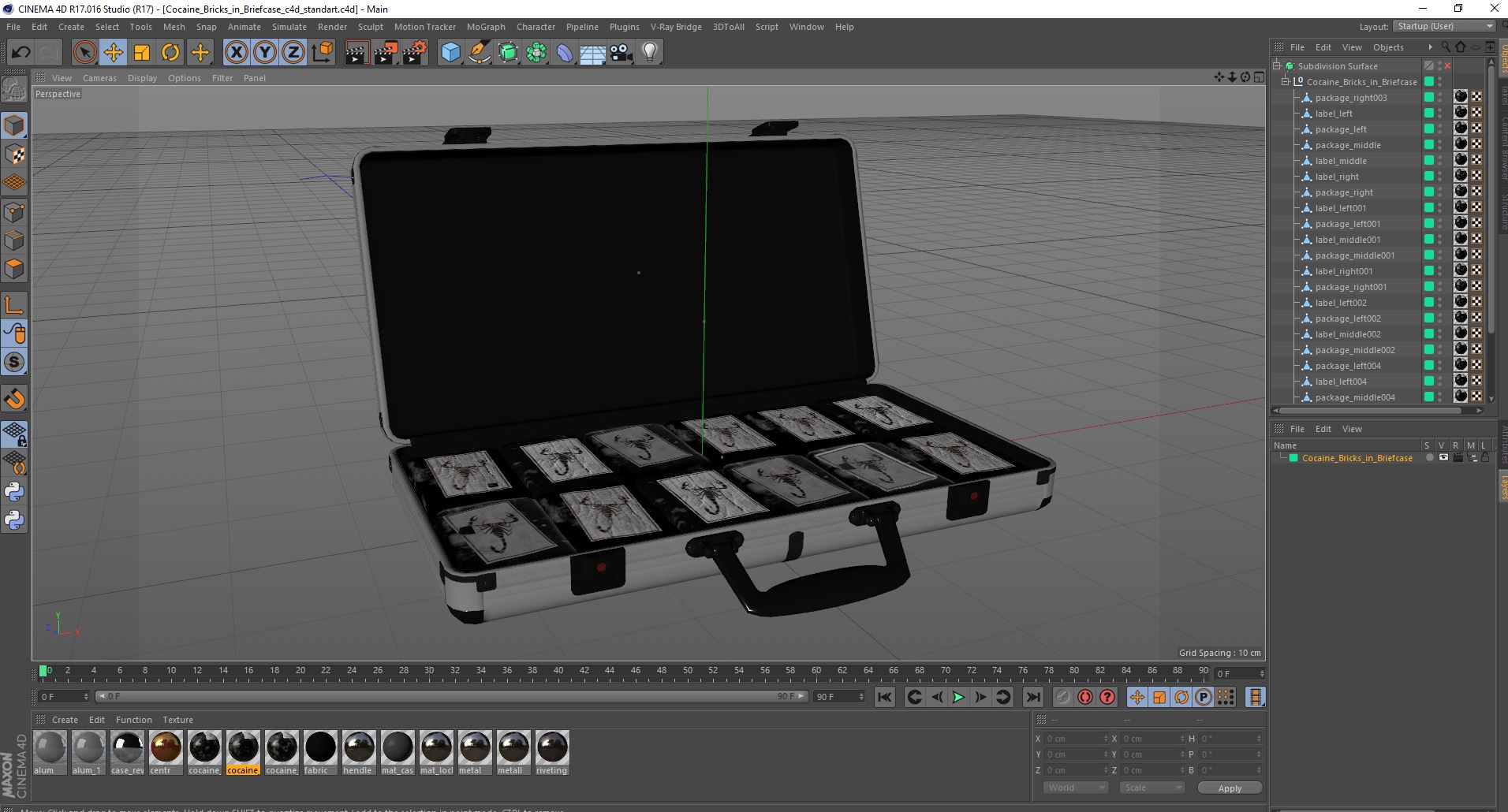The width and height of the screenshot is (1508, 812).
Task: Toggle Z axis lock
Action: (293, 53)
